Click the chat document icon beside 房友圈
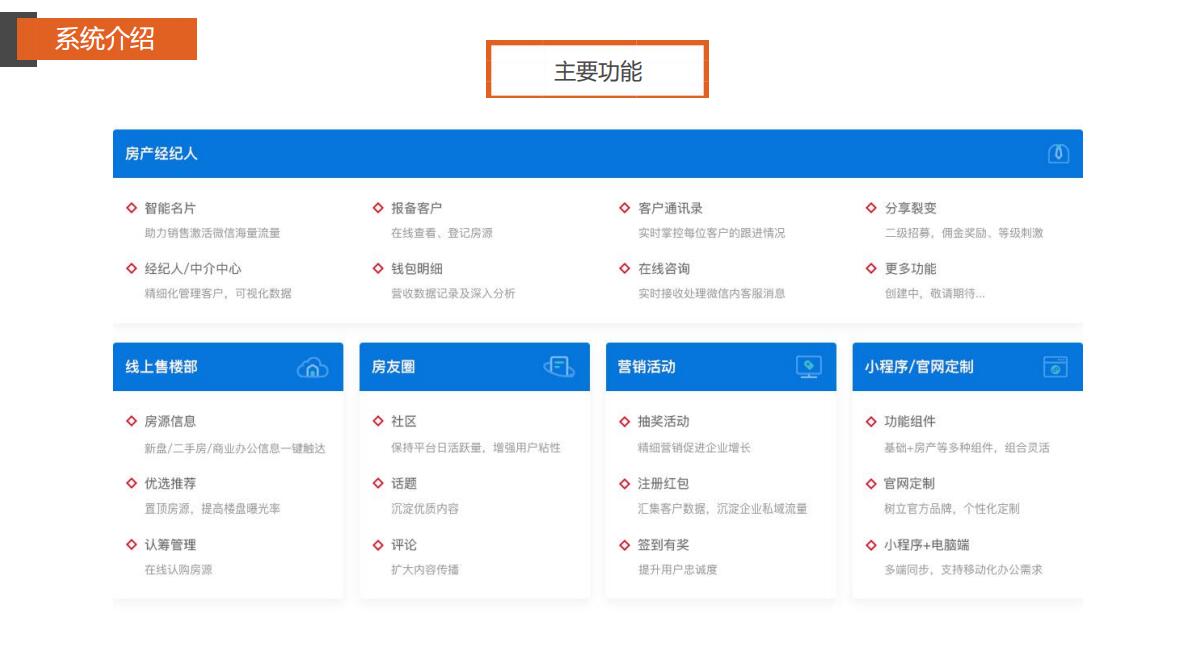Image resolution: width=1193 pixels, height=670 pixels. pos(559,367)
